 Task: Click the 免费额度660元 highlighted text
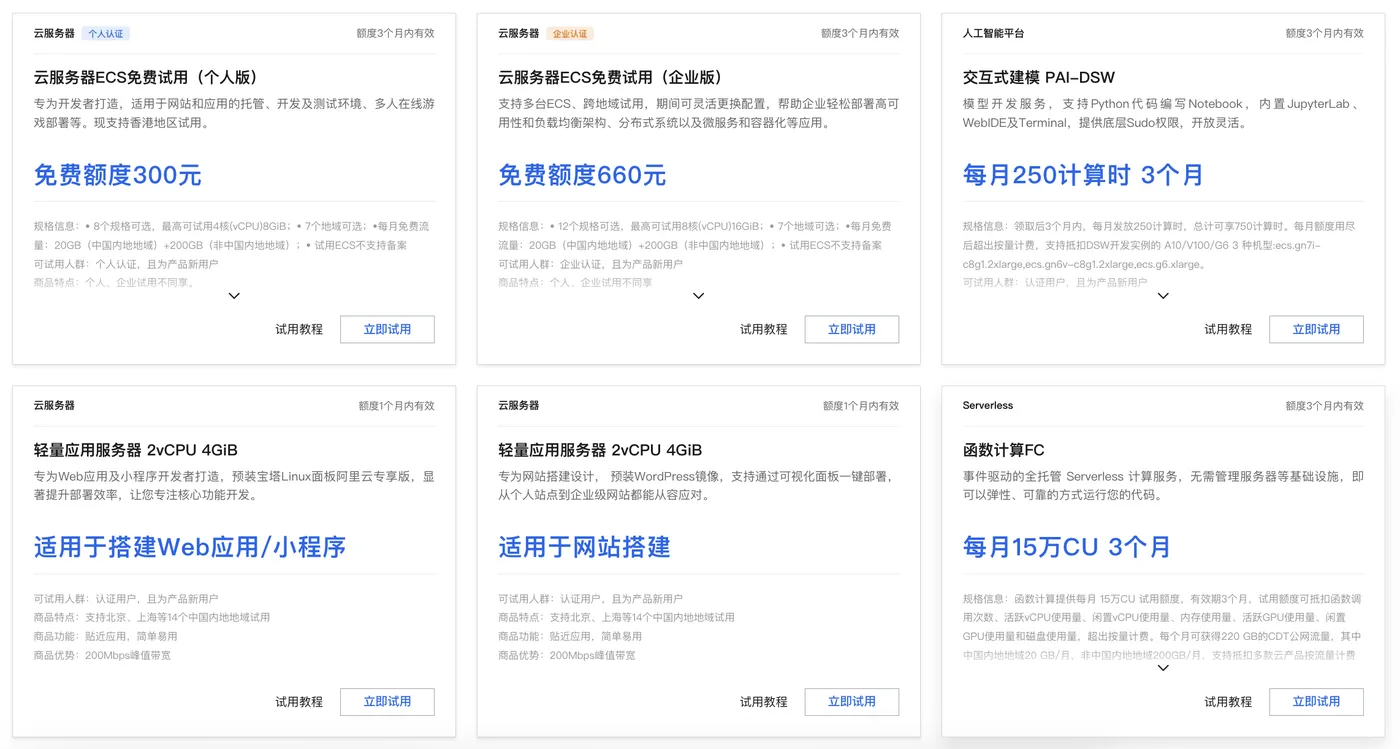pos(581,176)
